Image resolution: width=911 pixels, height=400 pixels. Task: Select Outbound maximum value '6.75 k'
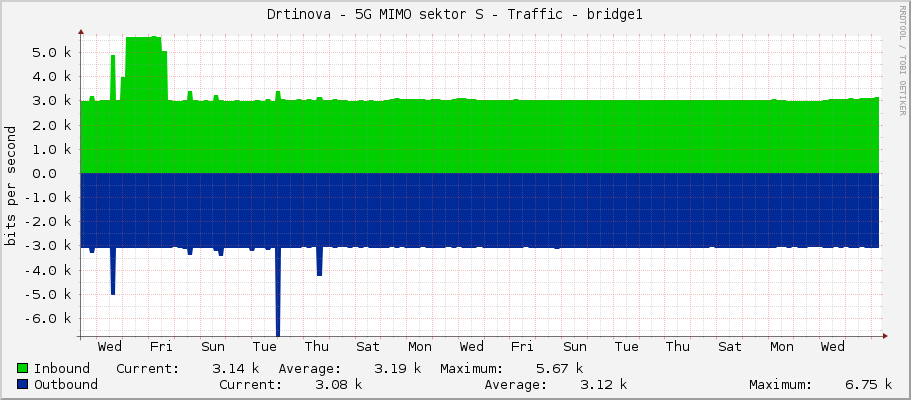(x=869, y=384)
